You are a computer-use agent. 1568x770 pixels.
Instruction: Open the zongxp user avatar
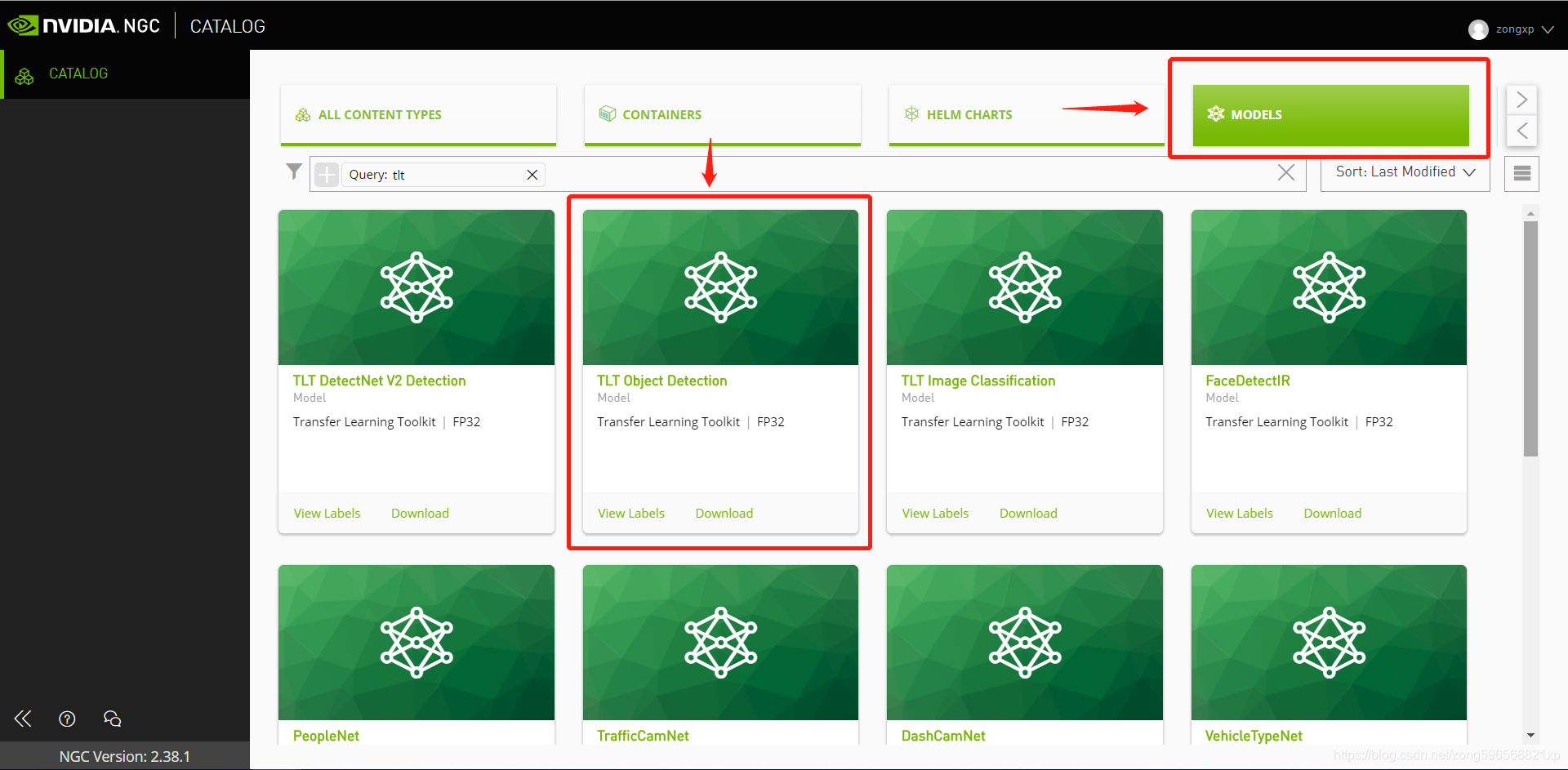pos(1478,29)
